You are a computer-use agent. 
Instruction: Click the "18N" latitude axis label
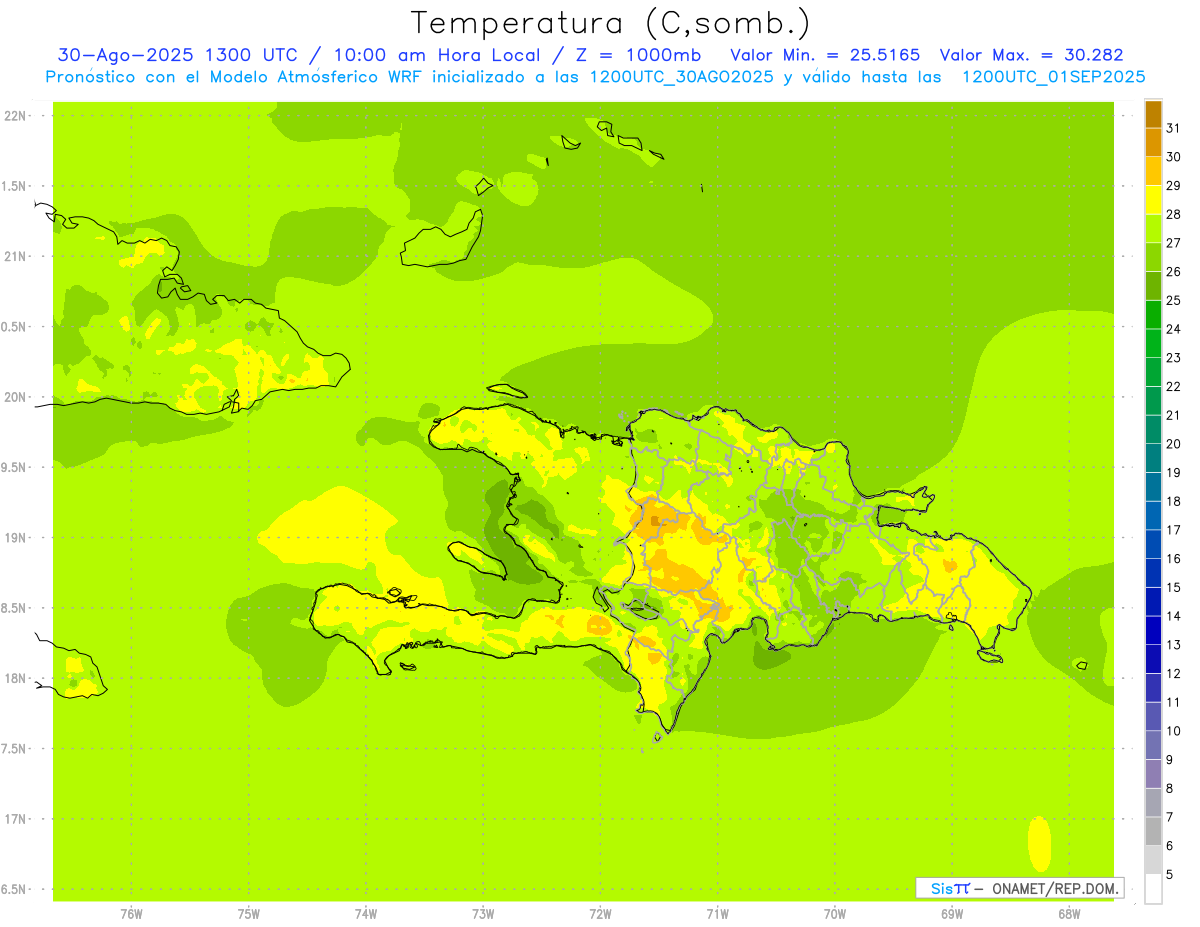(15, 678)
